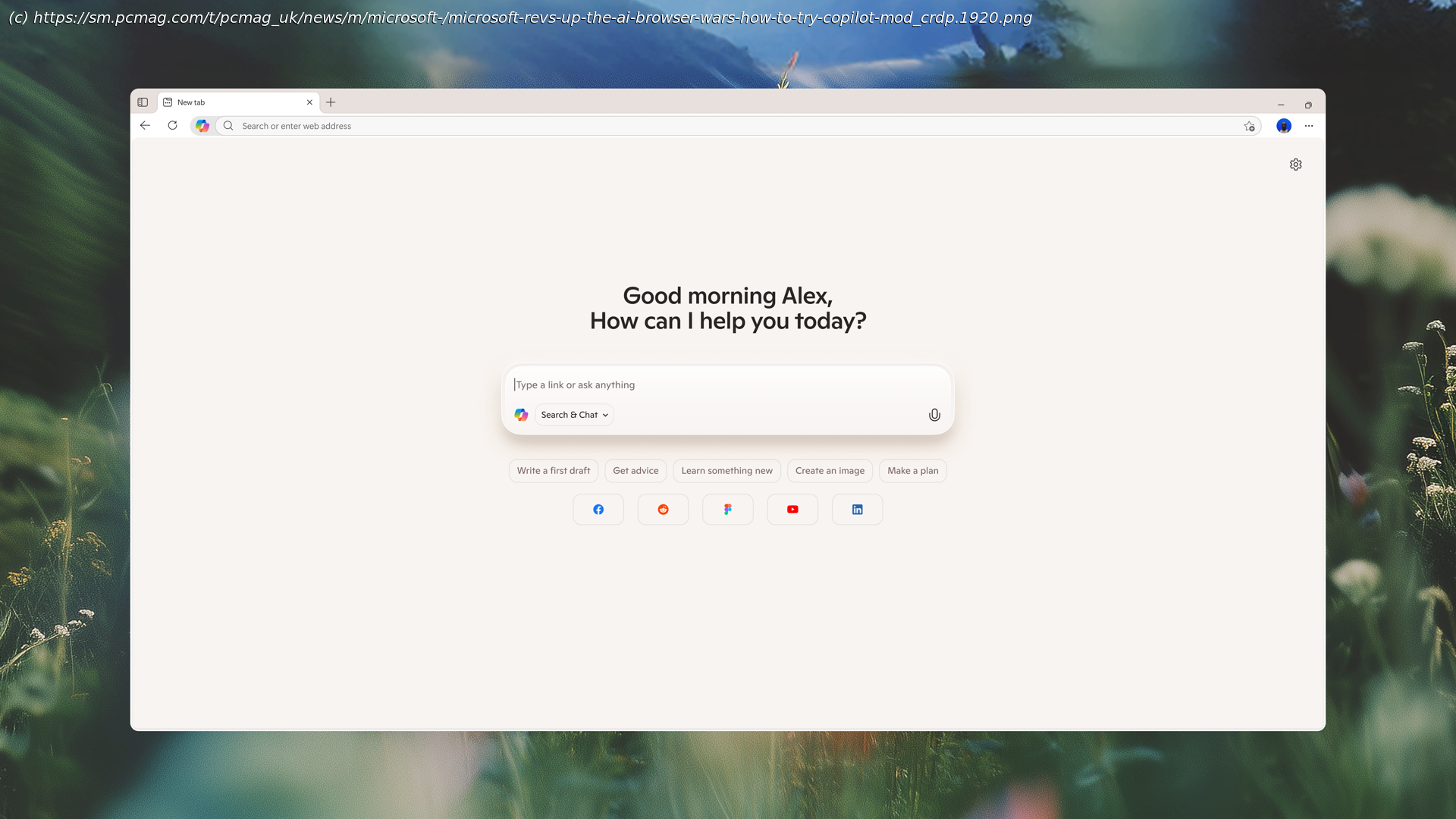Image resolution: width=1456 pixels, height=819 pixels.
Task: Click the back navigation arrow
Action: pyautogui.click(x=146, y=126)
